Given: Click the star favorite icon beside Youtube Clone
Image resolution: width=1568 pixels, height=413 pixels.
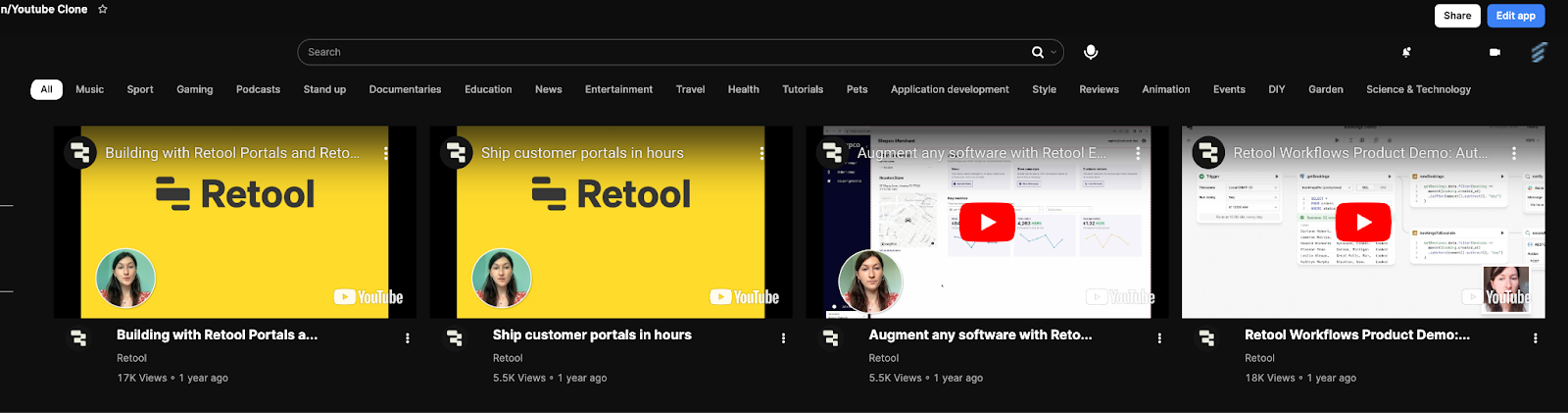Looking at the screenshot, I should (103, 9).
